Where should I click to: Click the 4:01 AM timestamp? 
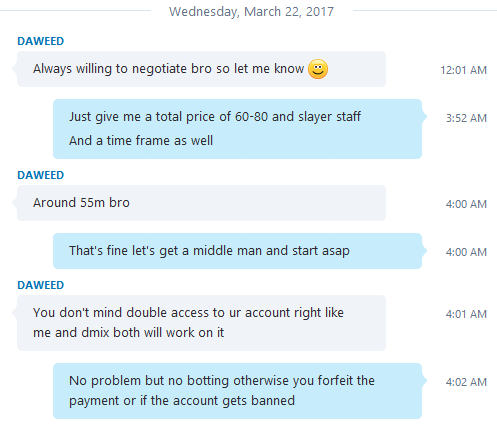(x=466, y=314)
